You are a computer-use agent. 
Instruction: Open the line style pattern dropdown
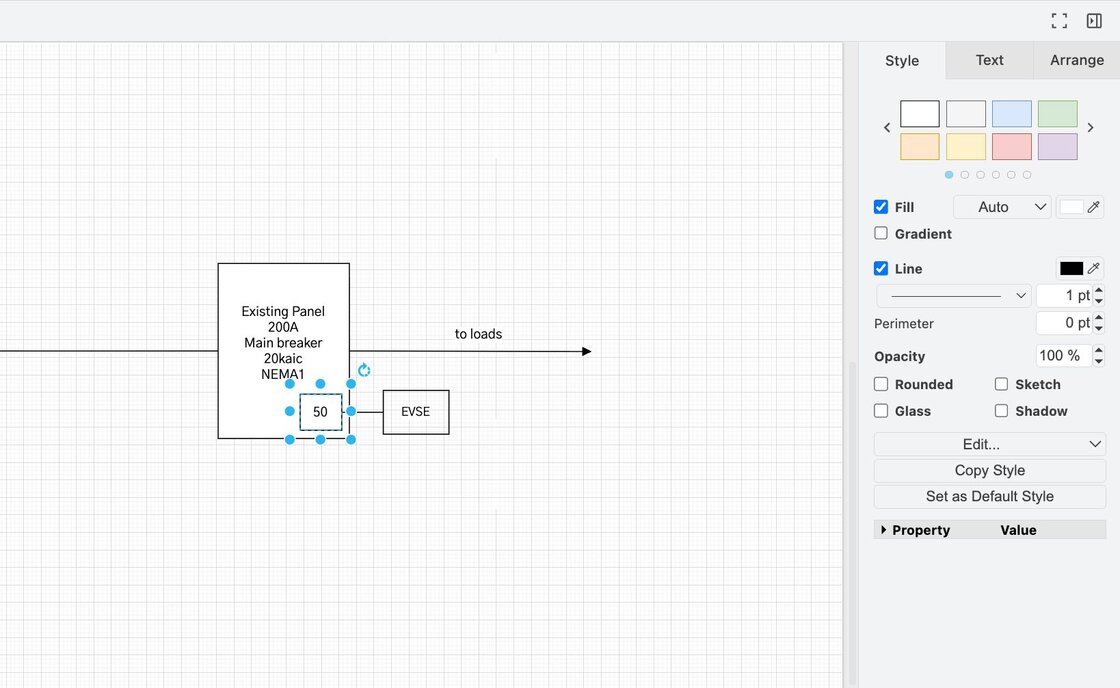(953, 296)
